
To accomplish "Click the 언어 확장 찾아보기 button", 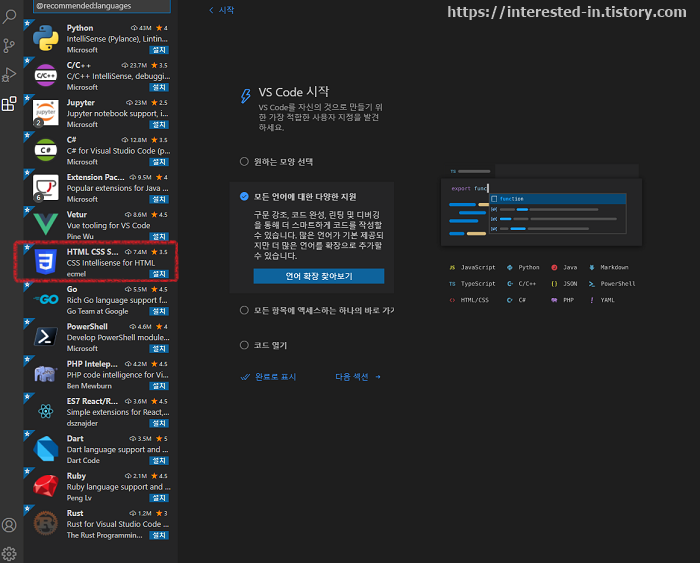I will (x=319, y=276).
